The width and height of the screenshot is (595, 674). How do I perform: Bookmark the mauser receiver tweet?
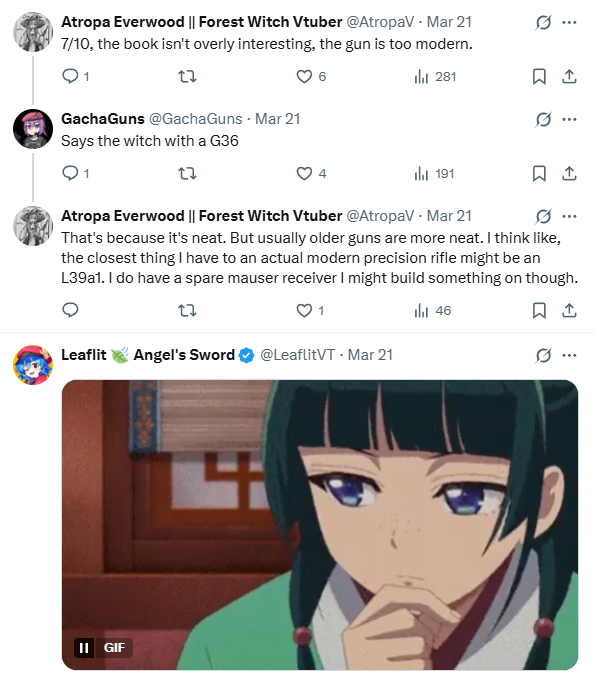coord(539,310)
